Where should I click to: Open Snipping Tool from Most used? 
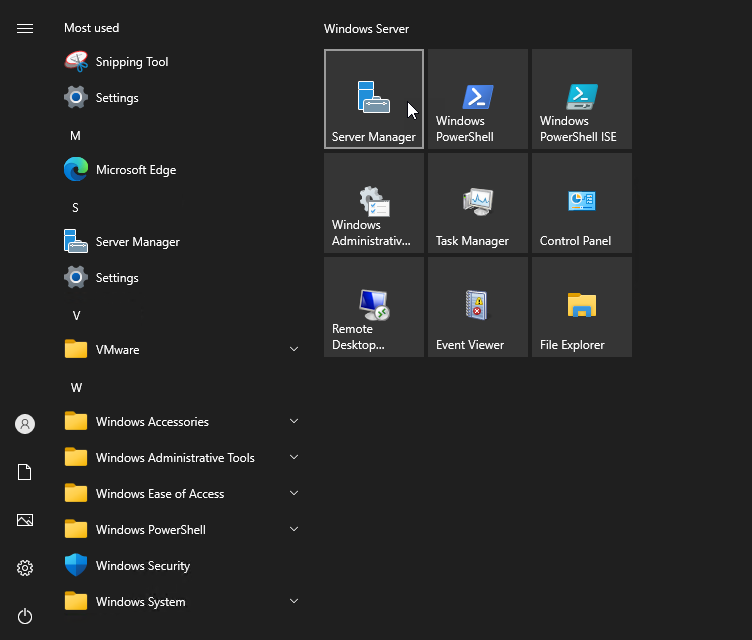(x=183, y=62)
